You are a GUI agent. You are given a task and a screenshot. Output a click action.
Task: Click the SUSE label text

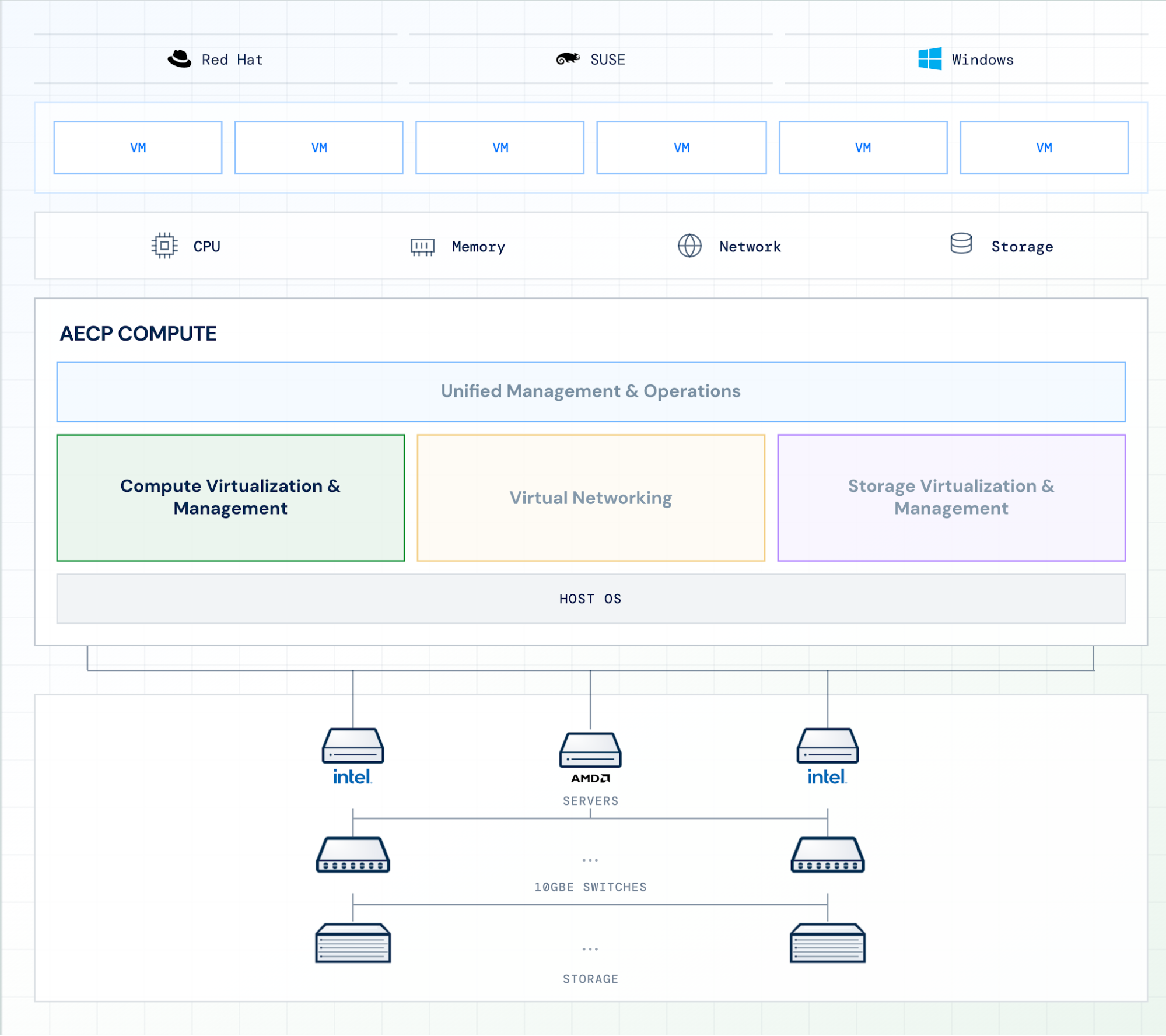click(x=608, y=60)
